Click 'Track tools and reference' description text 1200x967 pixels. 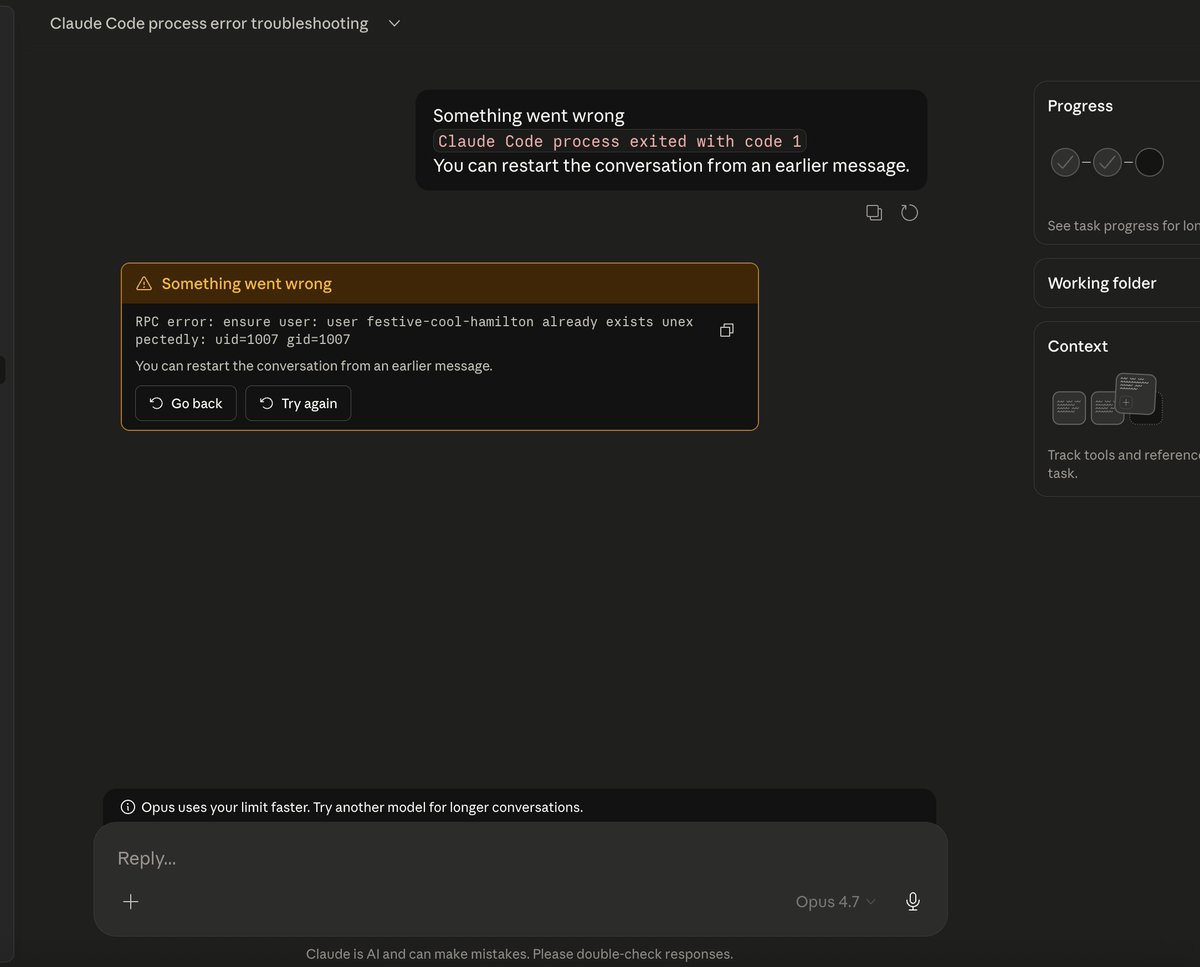click(1123, 464)
